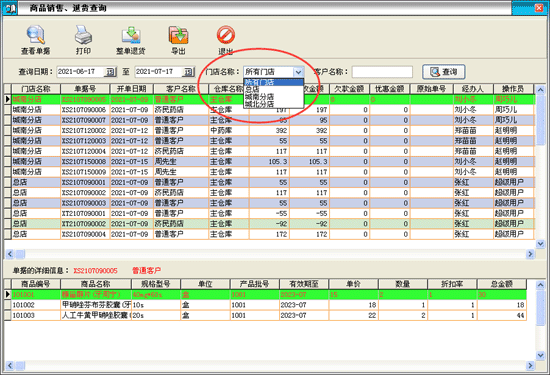Image resolution: width=550 pixels, height=375 pixels.
Task: Click right arrow of detail horizontal scrollbar
Action: coord(530,366)
